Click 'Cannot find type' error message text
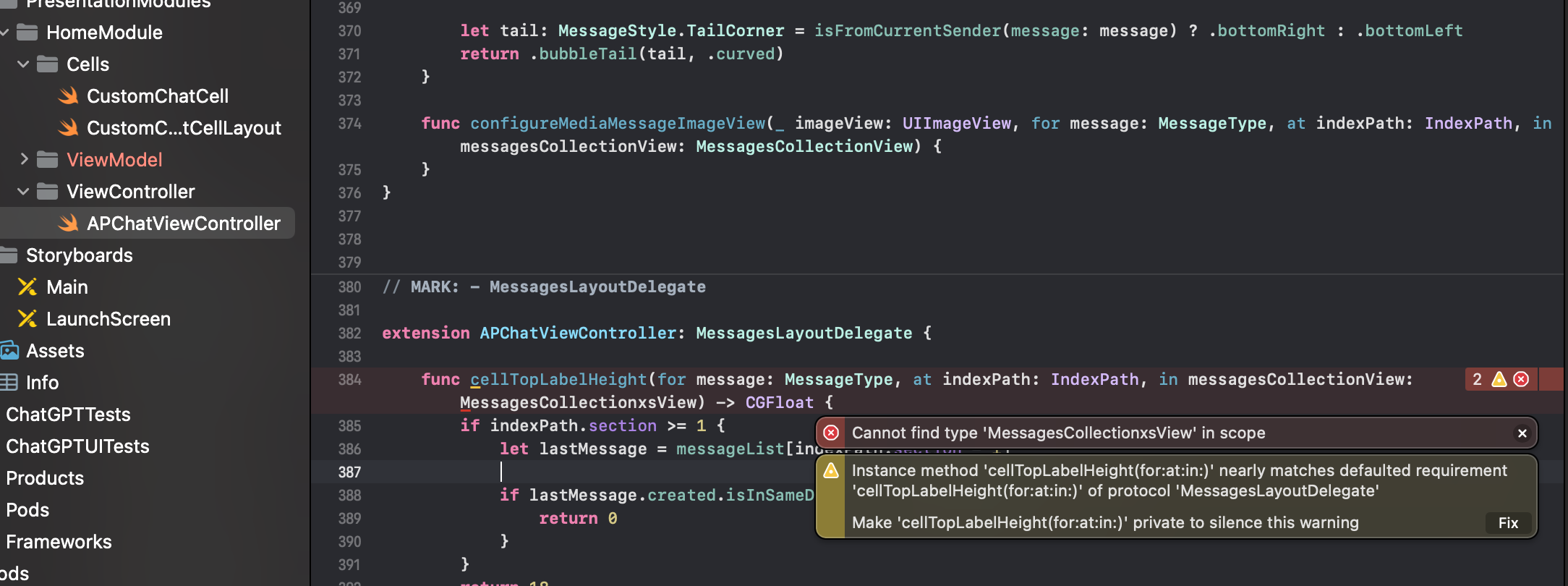Viewport: 1568px width, 586px height. click(1059, 433)
